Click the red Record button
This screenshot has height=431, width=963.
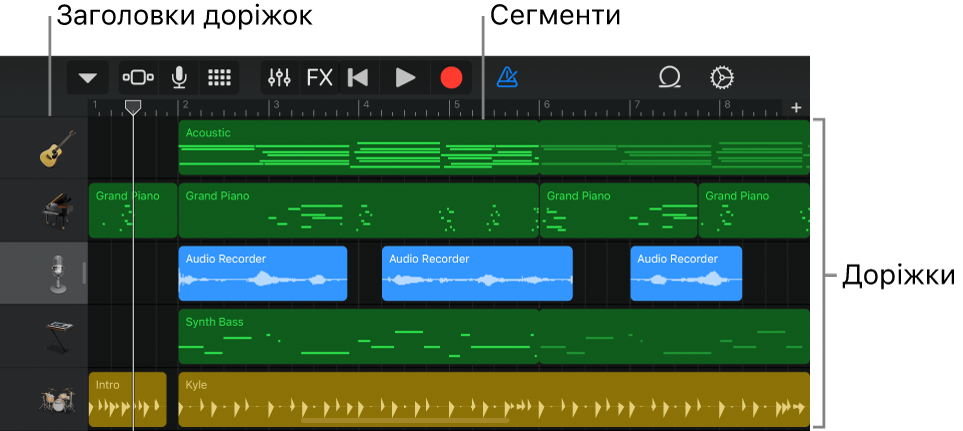click(x=451, y=78)
